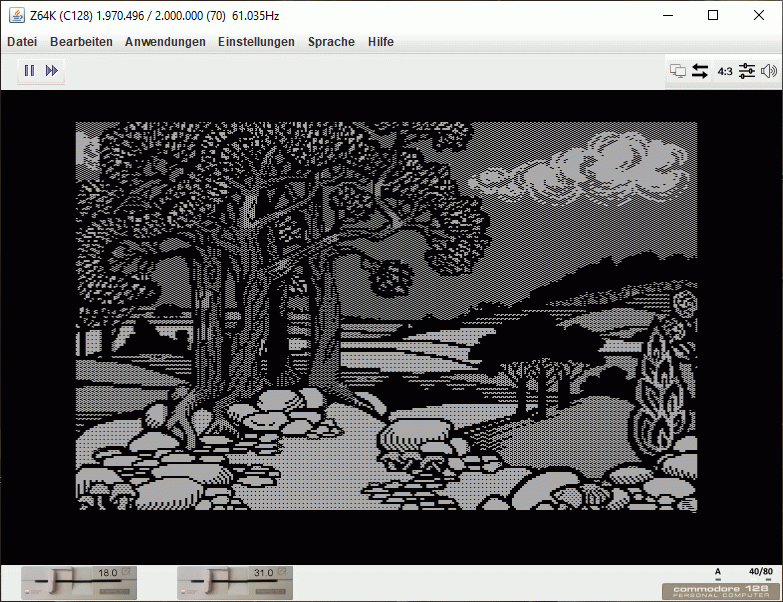The image size is (783, 602).
Task: Click the A indicator in the status bar
Action: click(x=718, y=572)
